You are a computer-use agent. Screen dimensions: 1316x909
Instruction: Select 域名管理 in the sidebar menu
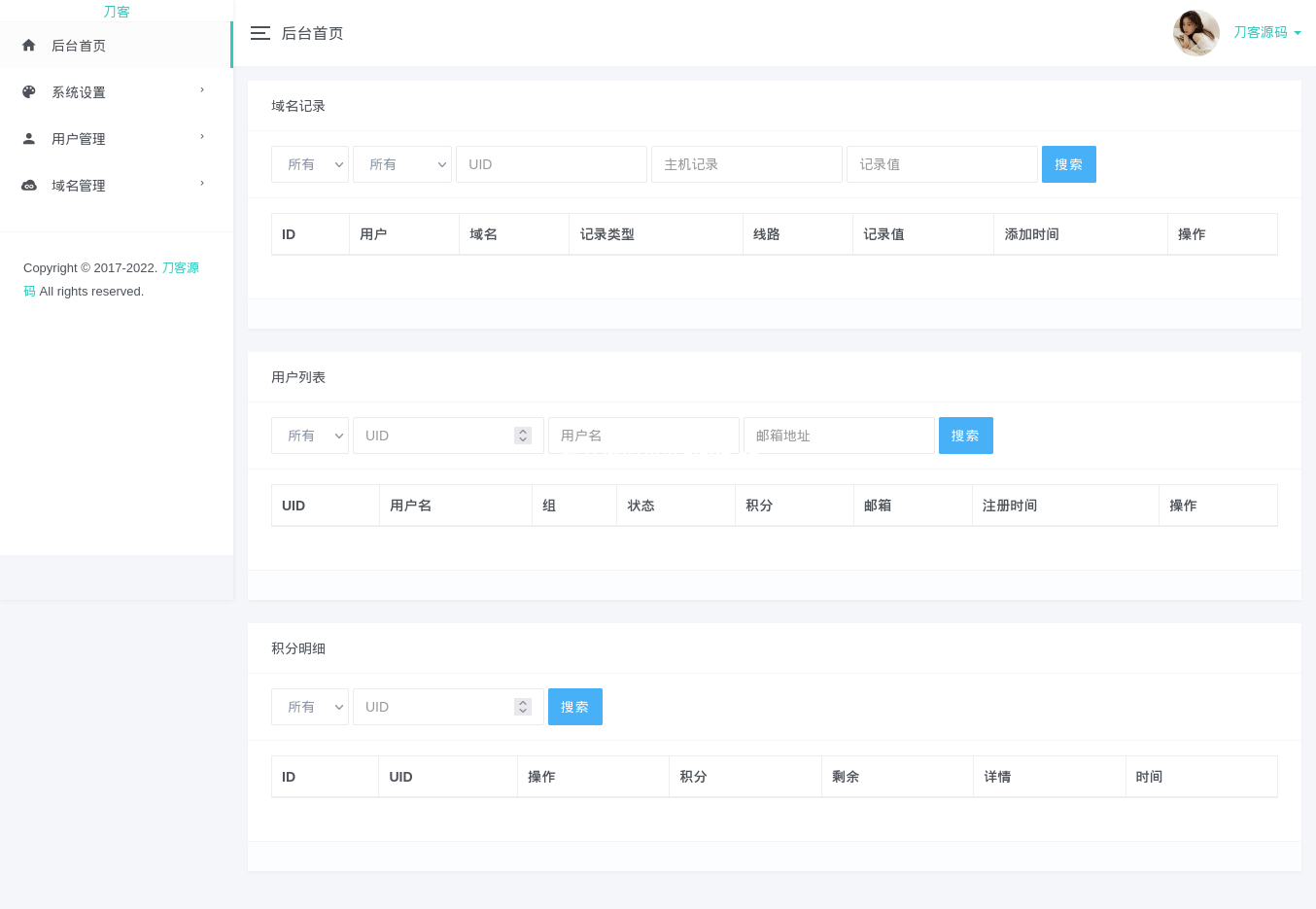point(79,185)
